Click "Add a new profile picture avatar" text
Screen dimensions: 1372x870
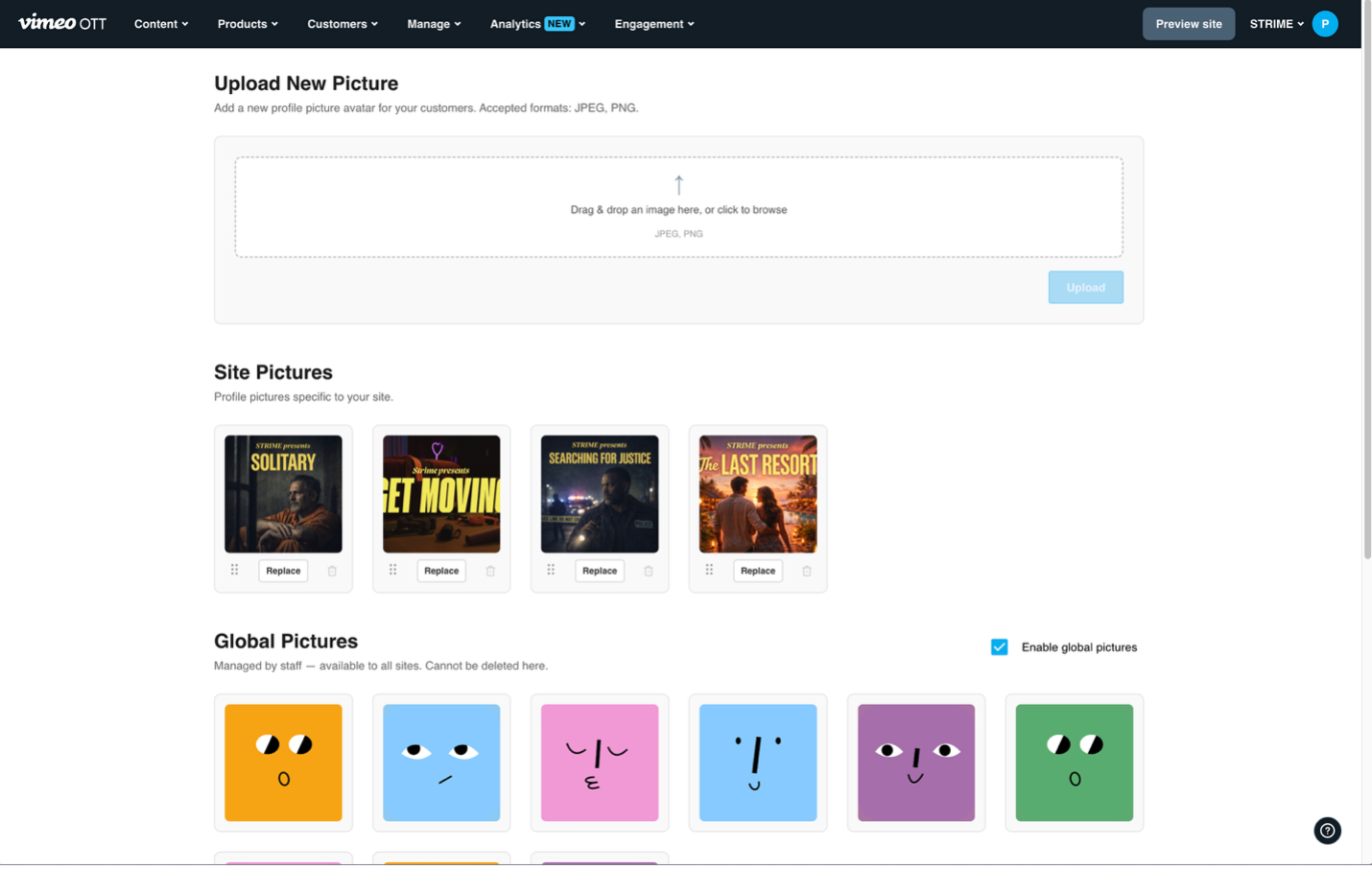click(426, 108)
